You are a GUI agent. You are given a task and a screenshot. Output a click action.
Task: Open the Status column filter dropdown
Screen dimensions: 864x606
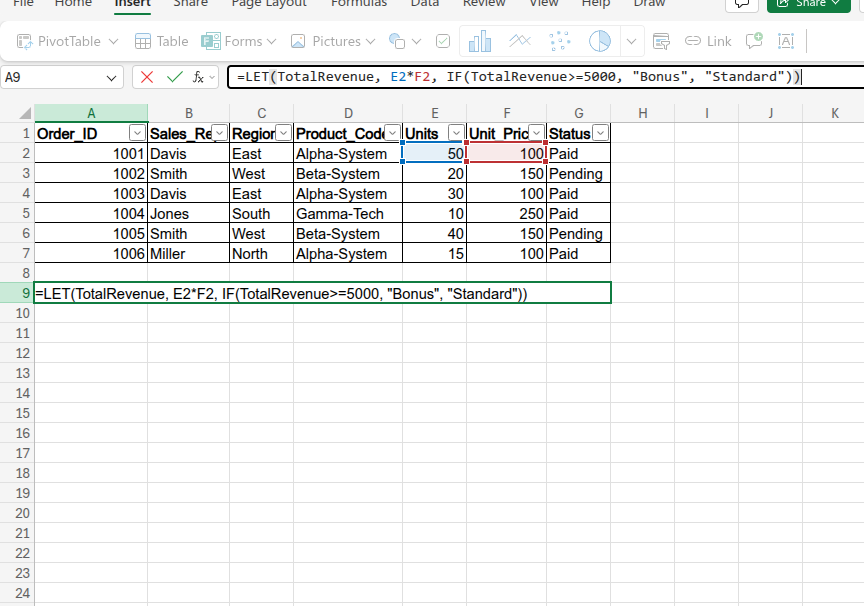click(x=600, y=133)
